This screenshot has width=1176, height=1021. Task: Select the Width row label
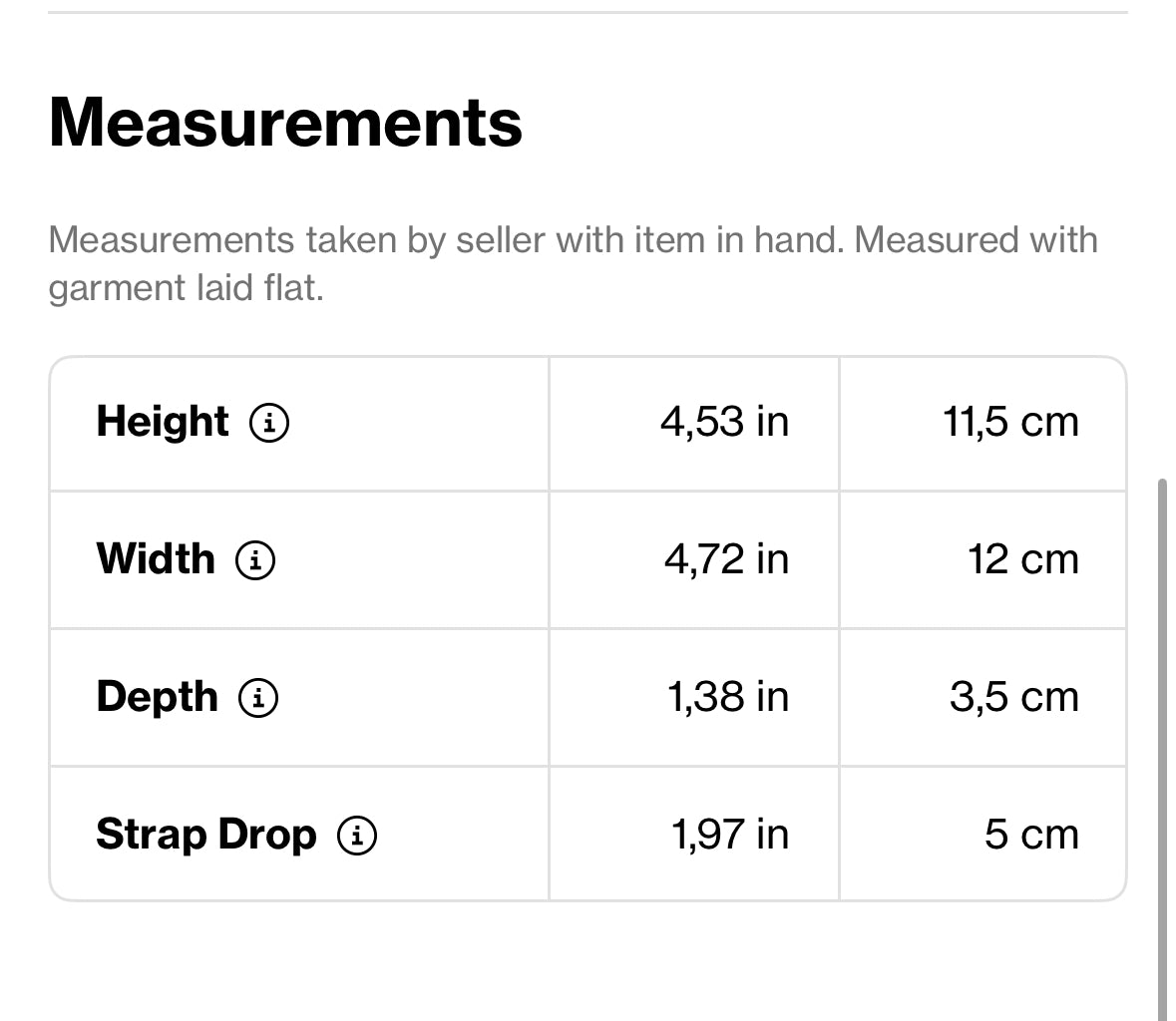(x=156, y=558)
